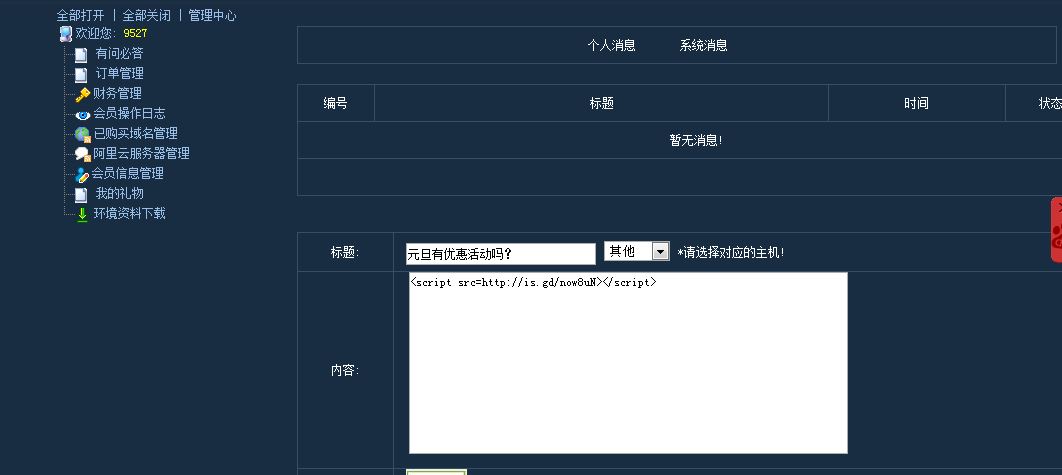Switch to 系统消息 tab
The image size is (1062, 475).
tap(704, 45)
